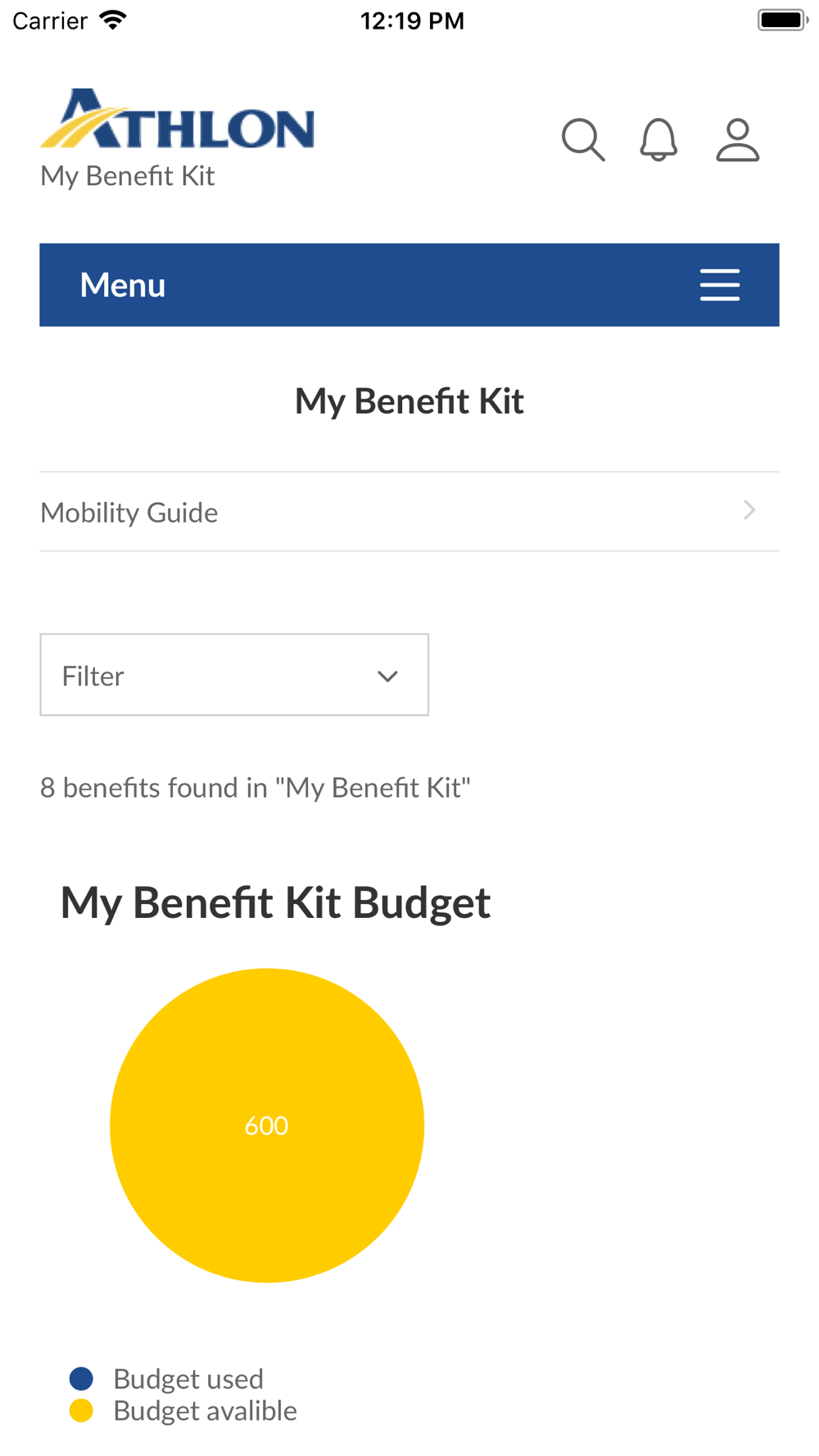
Task: Tap the battery status icon
Action: pos(782,20)
